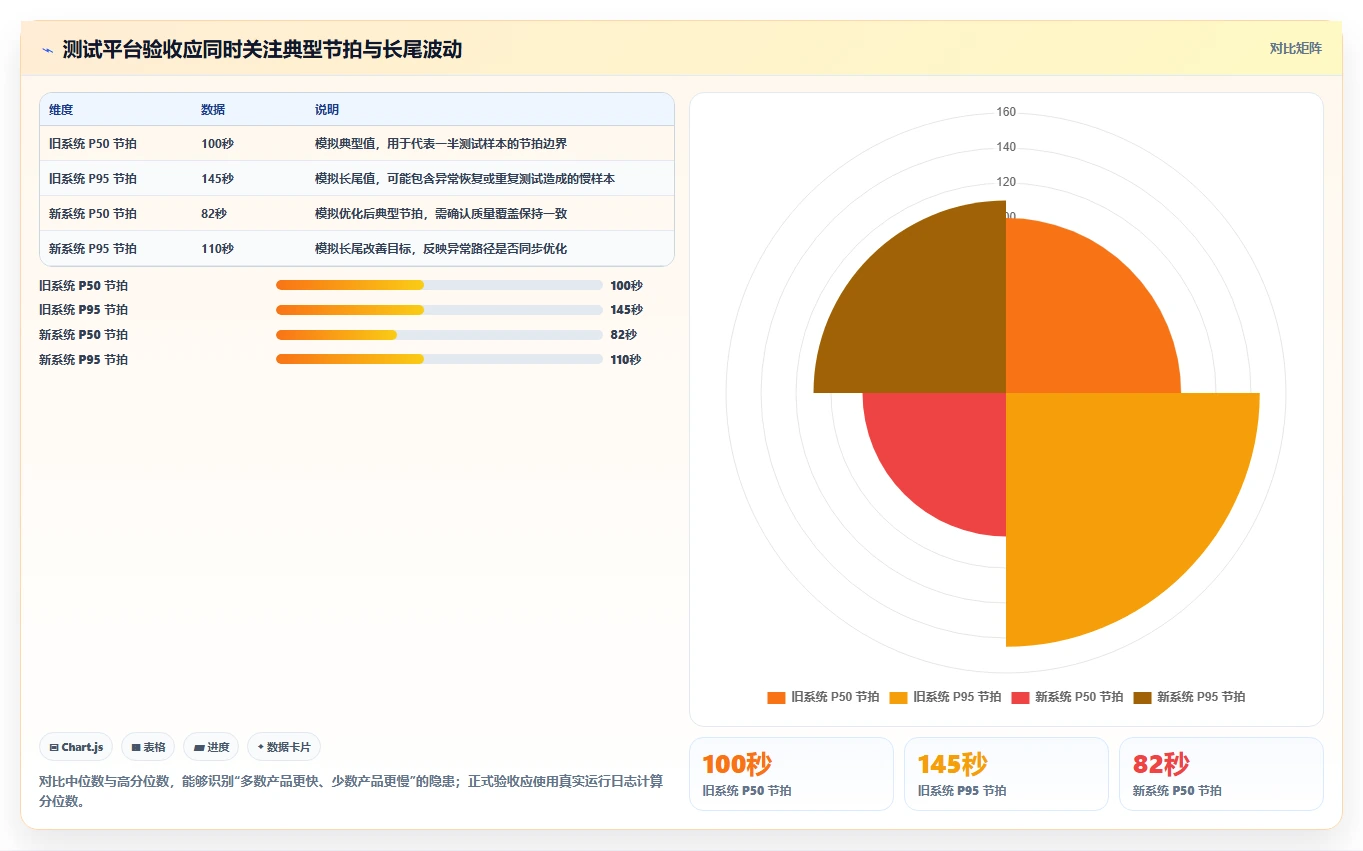The width and height of the screenshot is (1363, 851).
Task: Click the 说明 column header
Action: (x=327, y=110)
